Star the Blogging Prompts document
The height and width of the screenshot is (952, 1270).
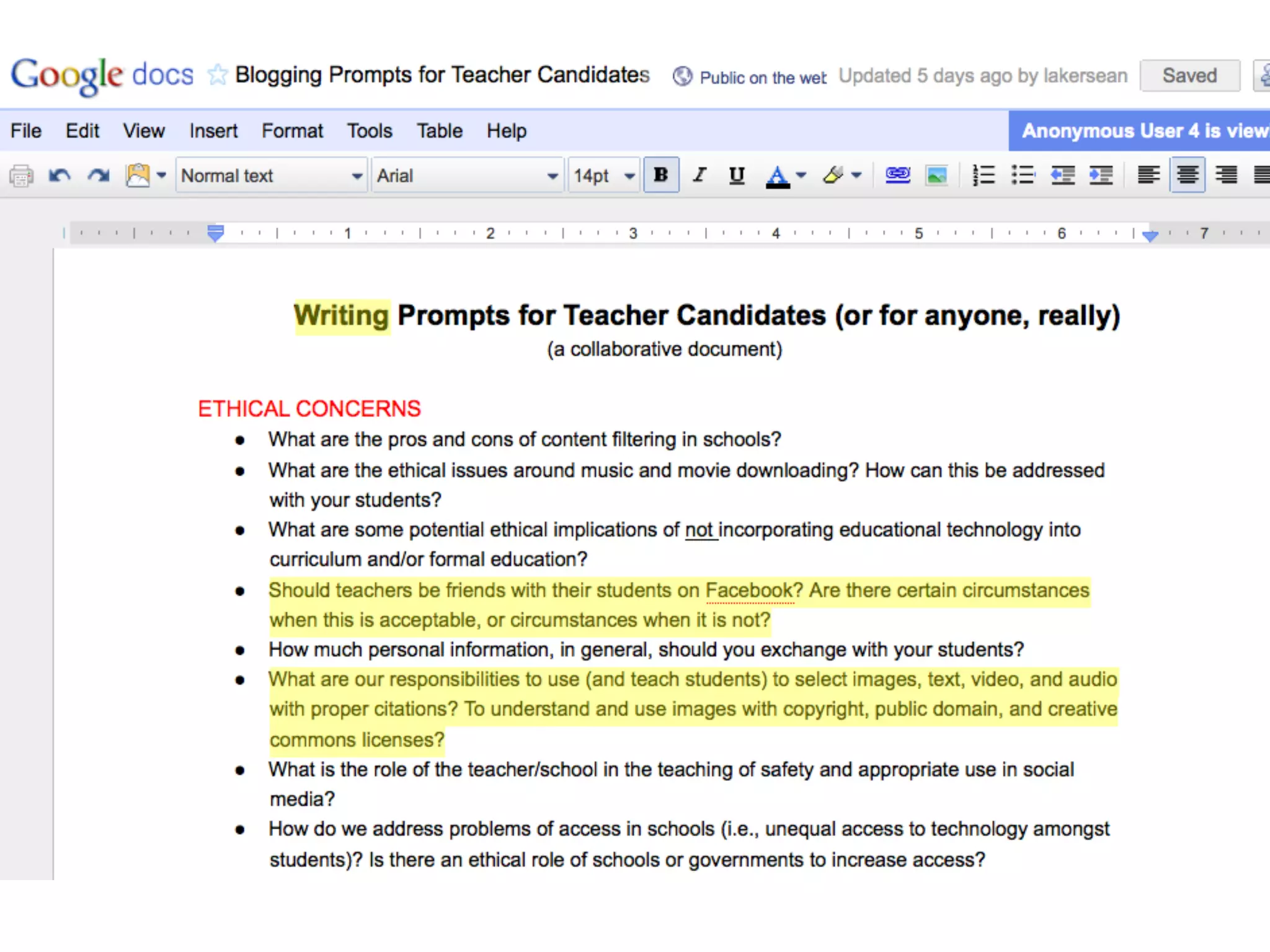coord(217,75)
